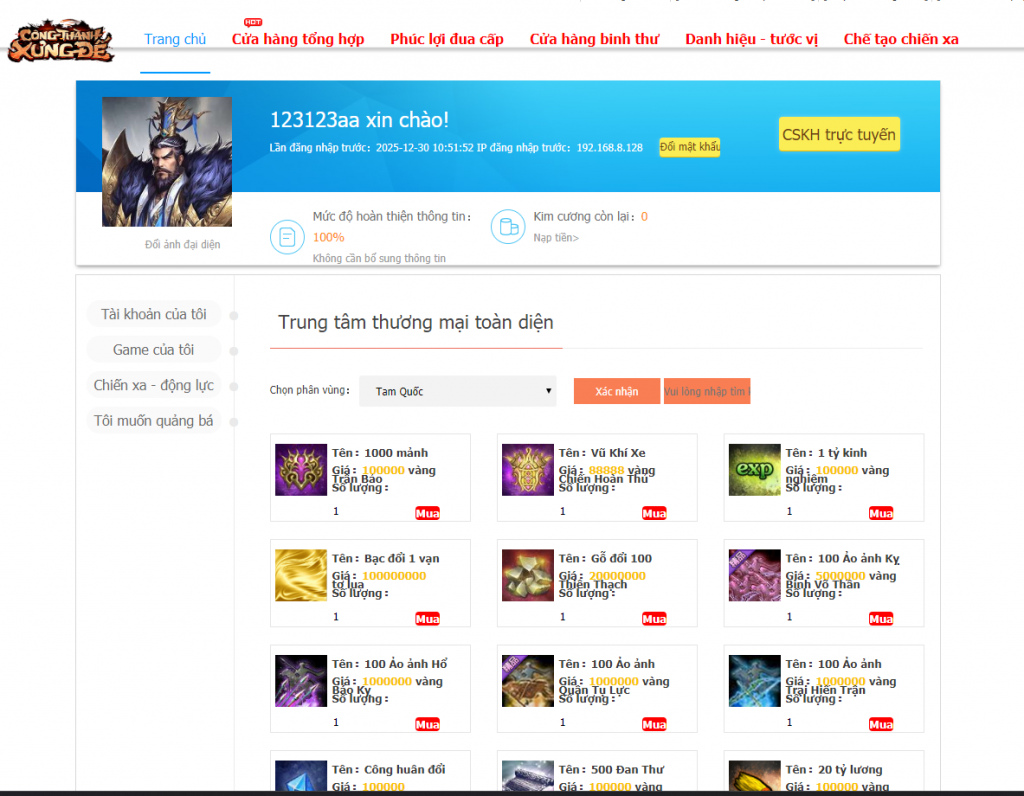Click the golden silk icon for Bạc đổi 1 vạn
The image size is (1024, 796).
[x=300, y=576]
